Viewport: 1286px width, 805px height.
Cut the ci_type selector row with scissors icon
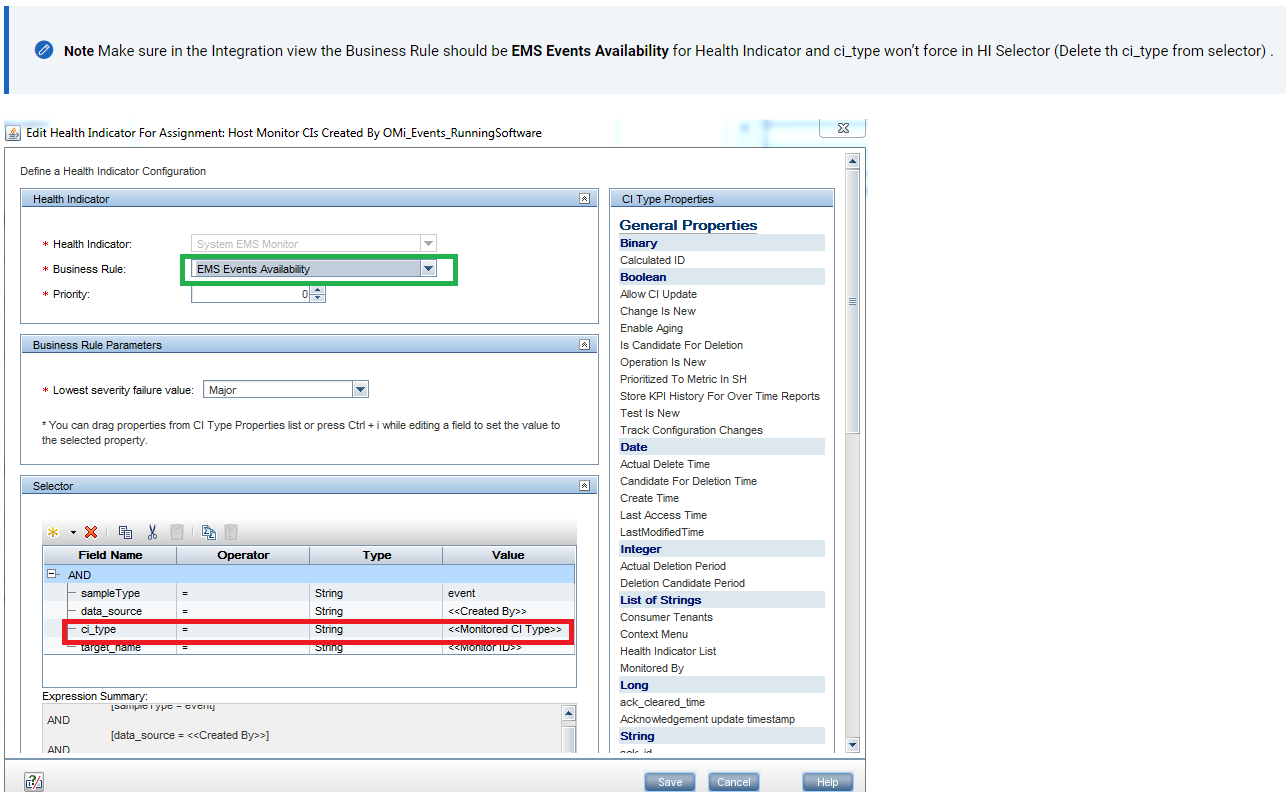(x=152, y=532)
